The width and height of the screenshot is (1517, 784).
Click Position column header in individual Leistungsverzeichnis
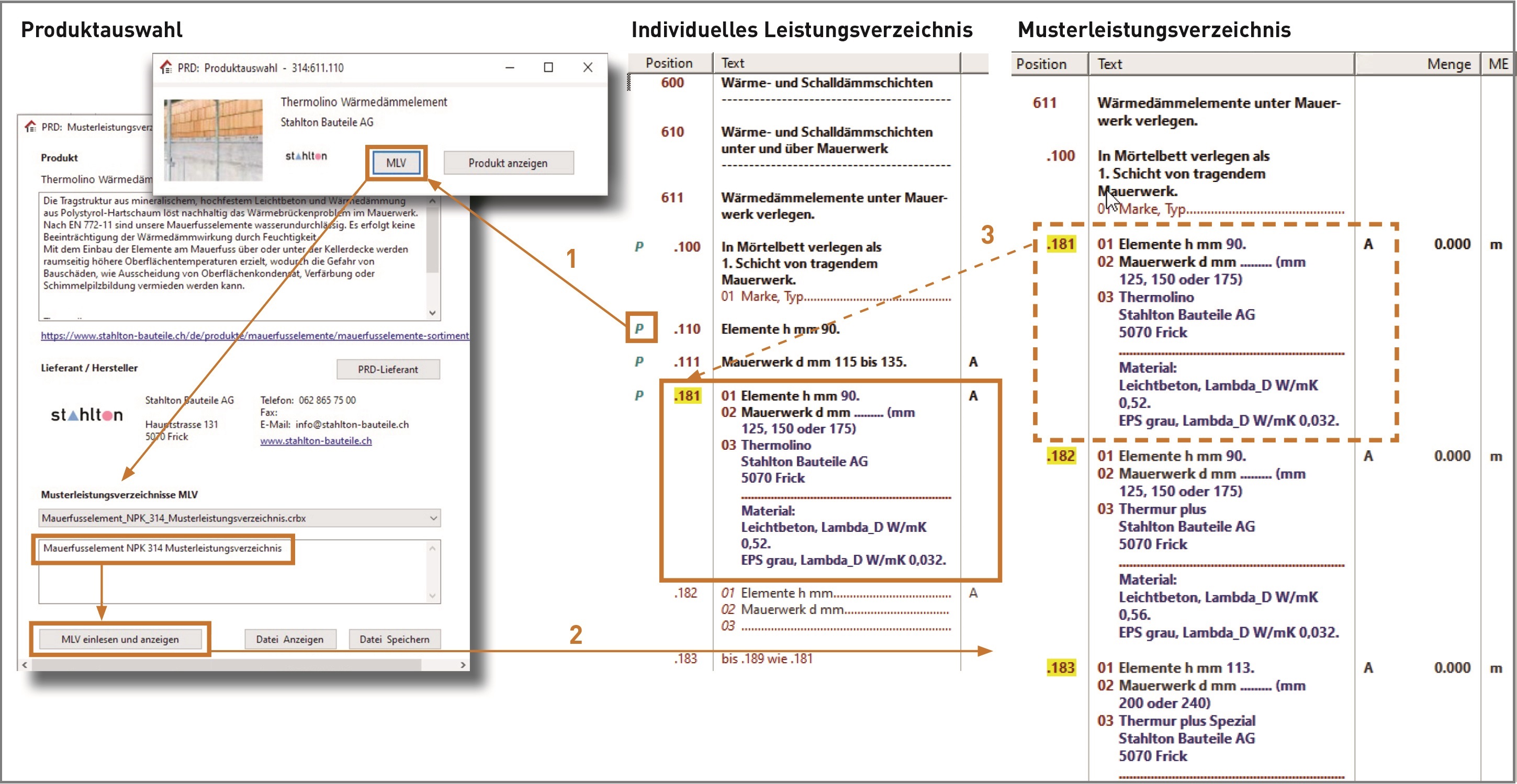[670, 63]
